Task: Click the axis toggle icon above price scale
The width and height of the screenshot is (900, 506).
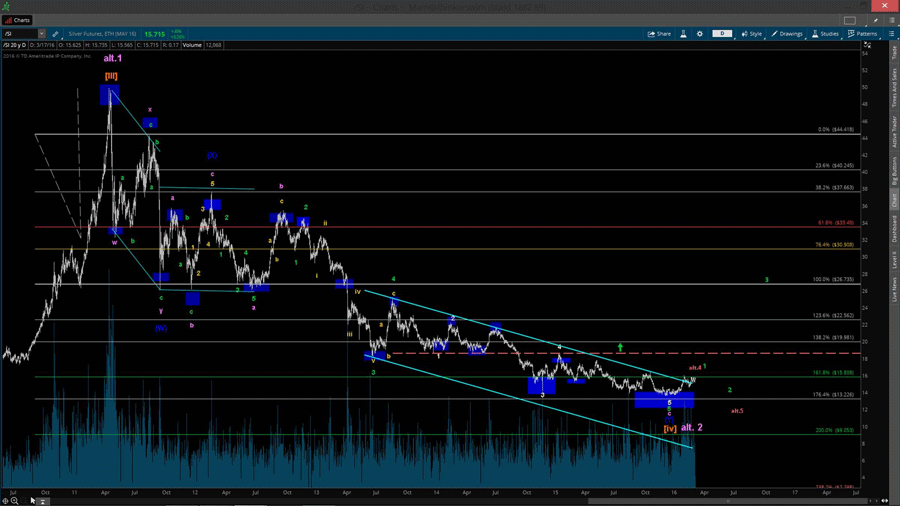Action: [868, 45]
